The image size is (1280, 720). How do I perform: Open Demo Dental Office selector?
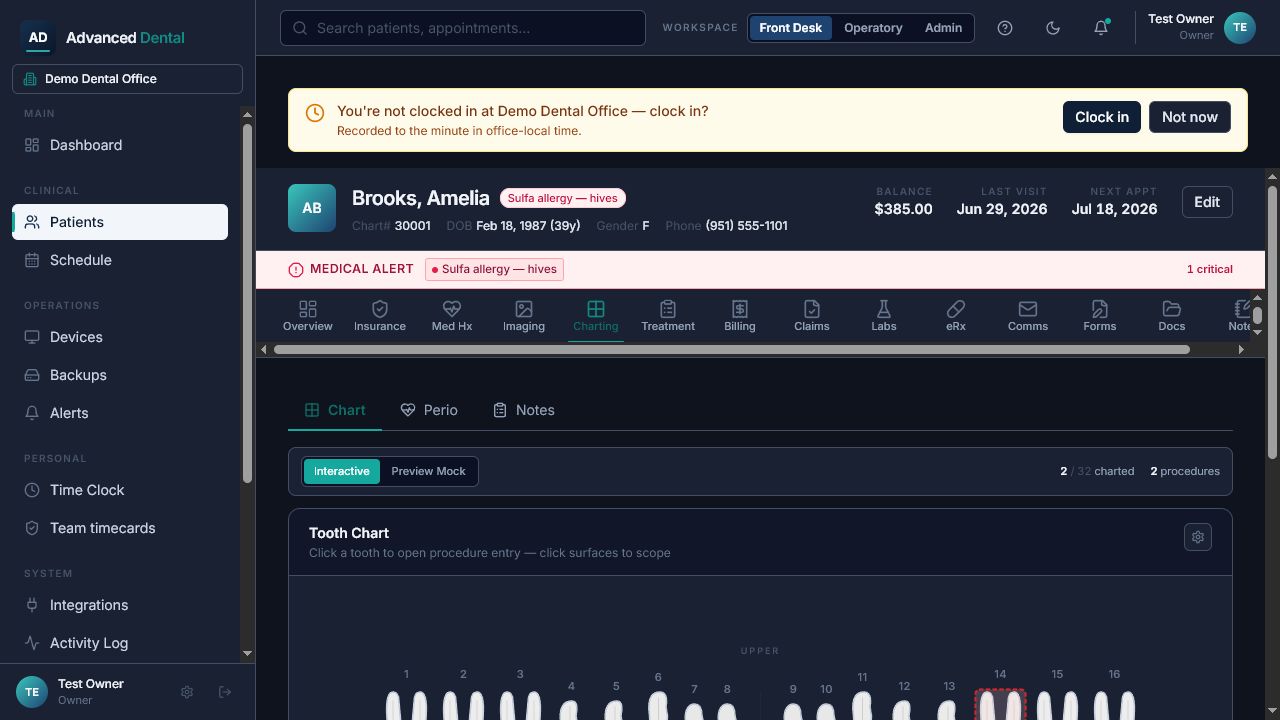127,79
